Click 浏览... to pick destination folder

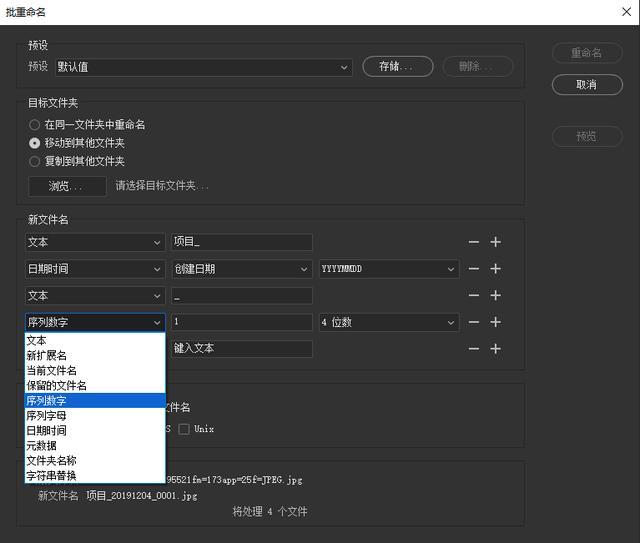[x=67, y=186]
